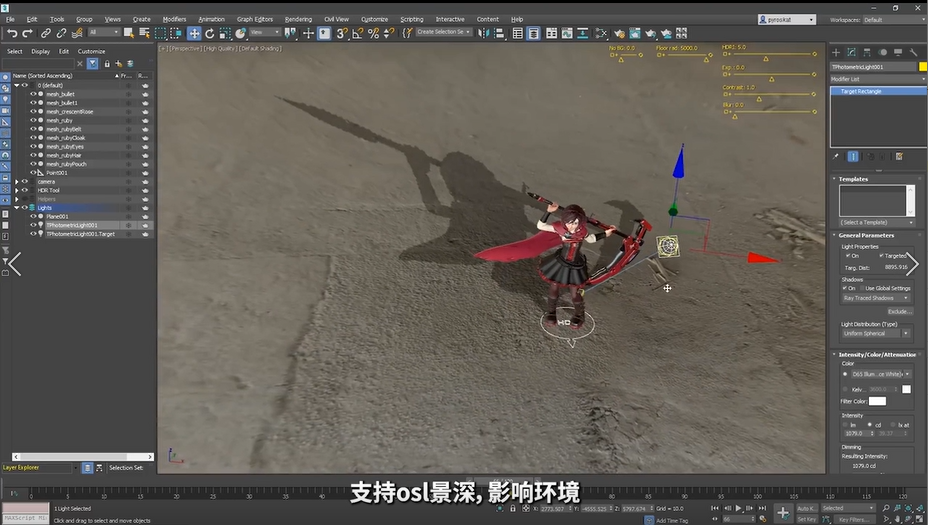The width and height of the screenshot is (928, 525).
Task: Toggle Window/Crossing selection icon
Action: pos(176,33)
